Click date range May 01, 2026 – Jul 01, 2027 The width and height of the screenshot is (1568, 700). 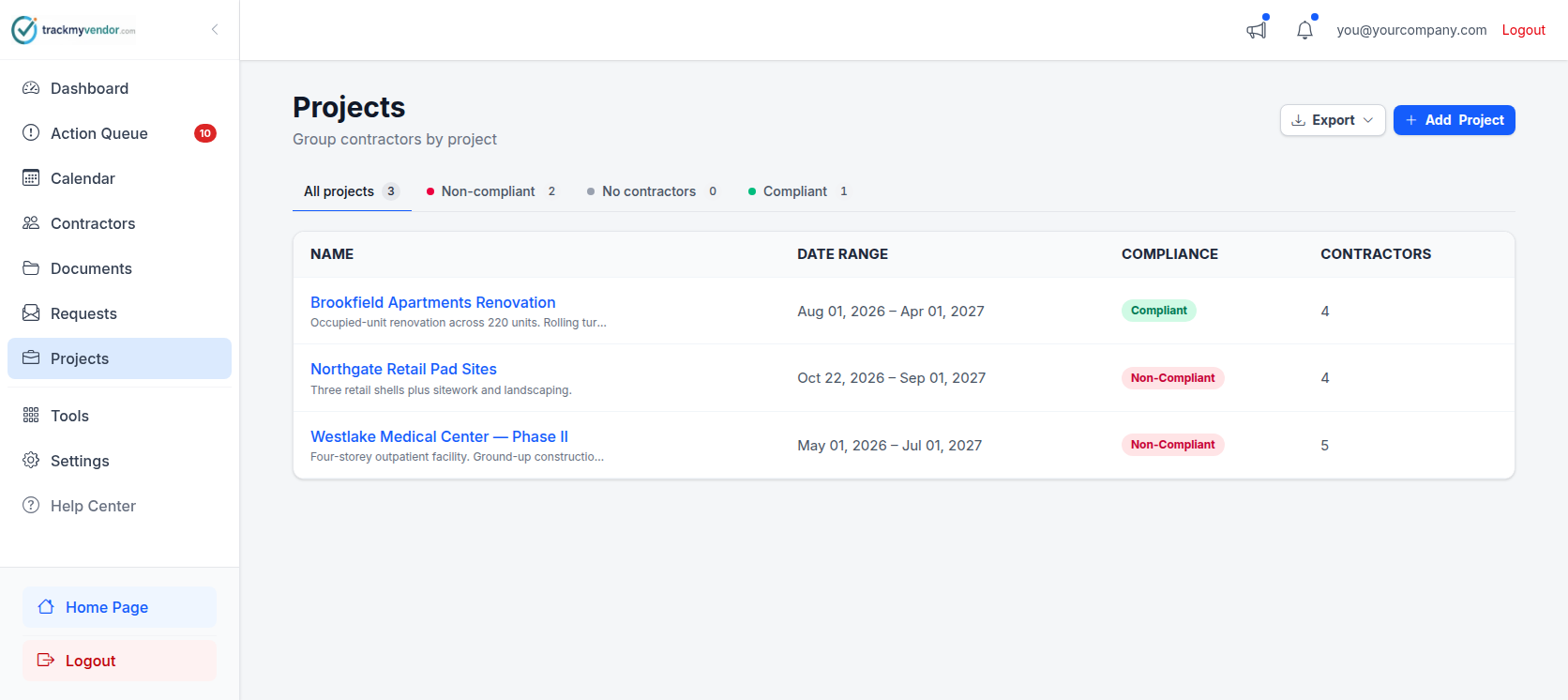tap(890, 446)
